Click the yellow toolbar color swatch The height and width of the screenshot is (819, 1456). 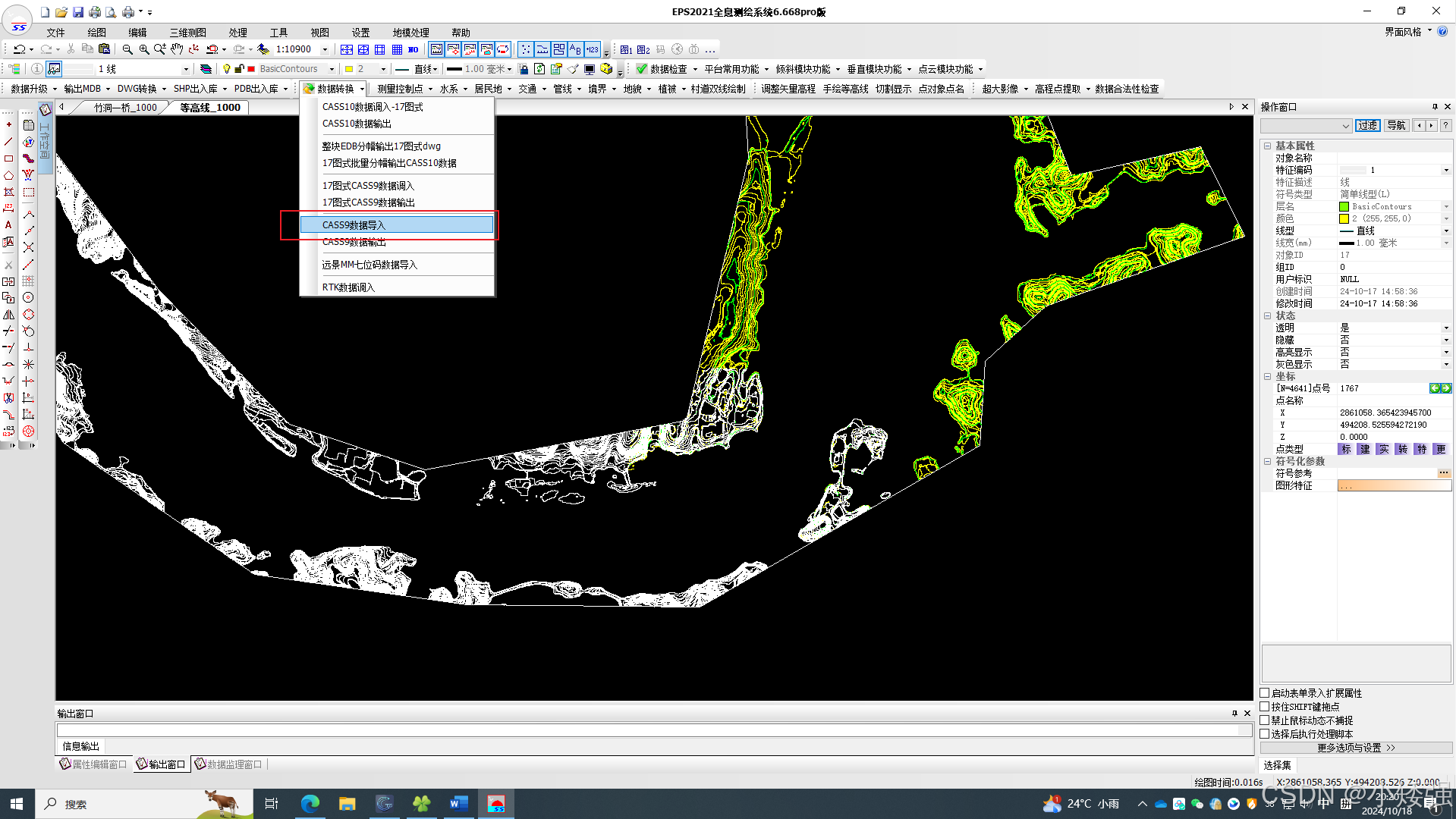[x=349, y=69]
